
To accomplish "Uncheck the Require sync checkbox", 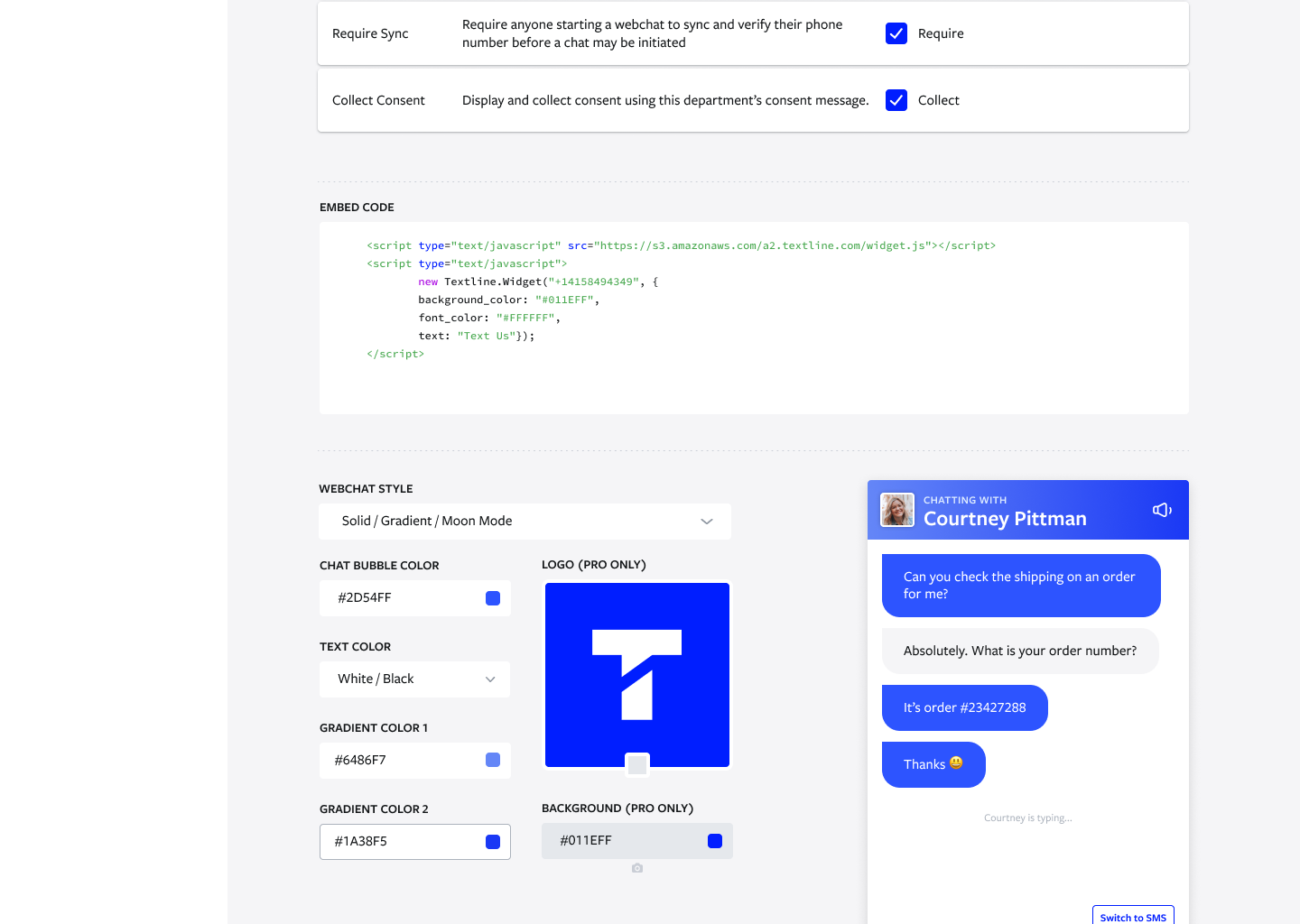I will pos(896,33).
